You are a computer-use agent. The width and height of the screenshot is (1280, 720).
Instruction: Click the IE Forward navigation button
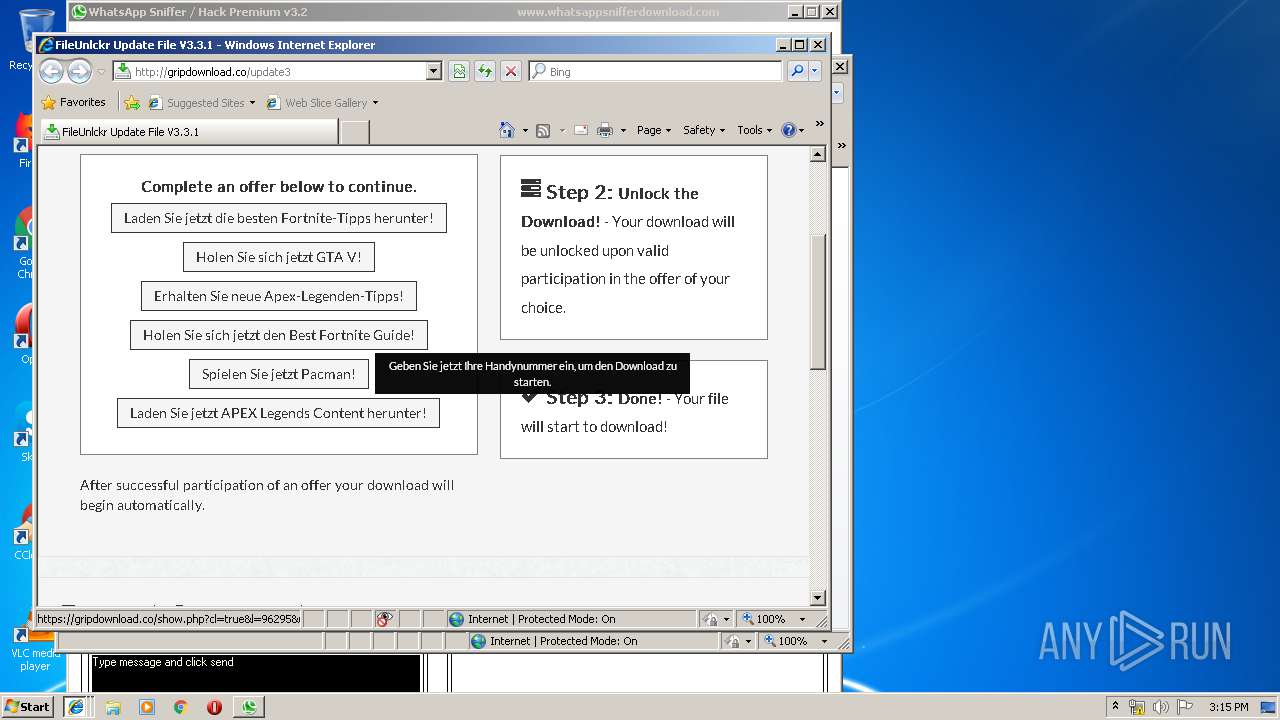coord(79,71)
